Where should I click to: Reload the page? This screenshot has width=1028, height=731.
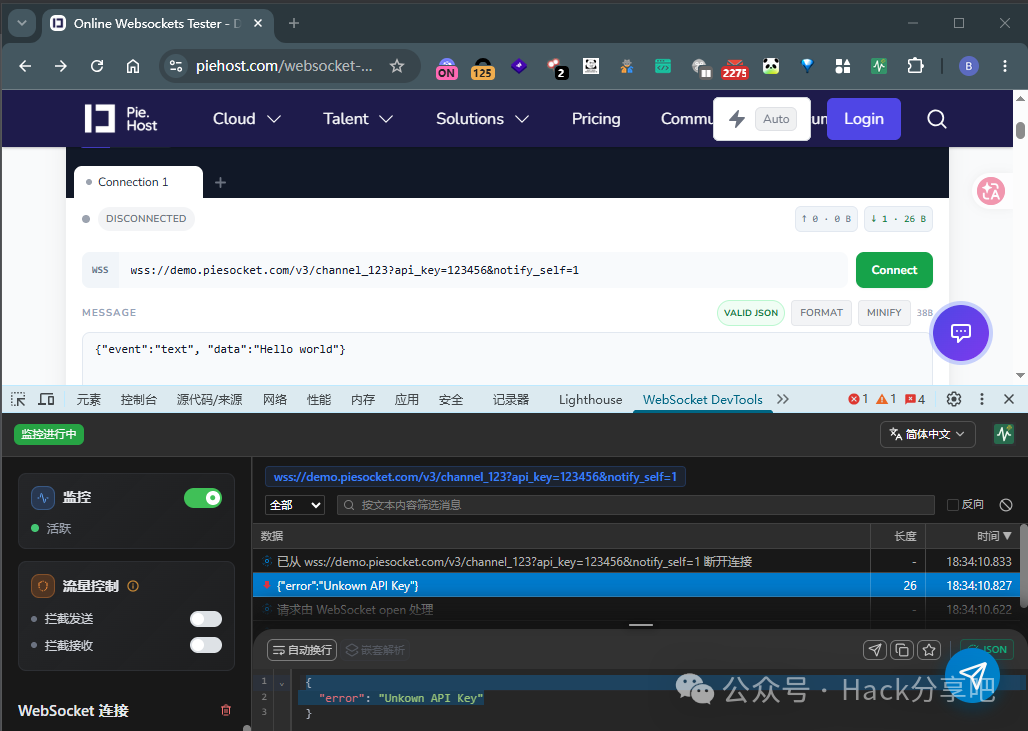(x=97, y=66)
